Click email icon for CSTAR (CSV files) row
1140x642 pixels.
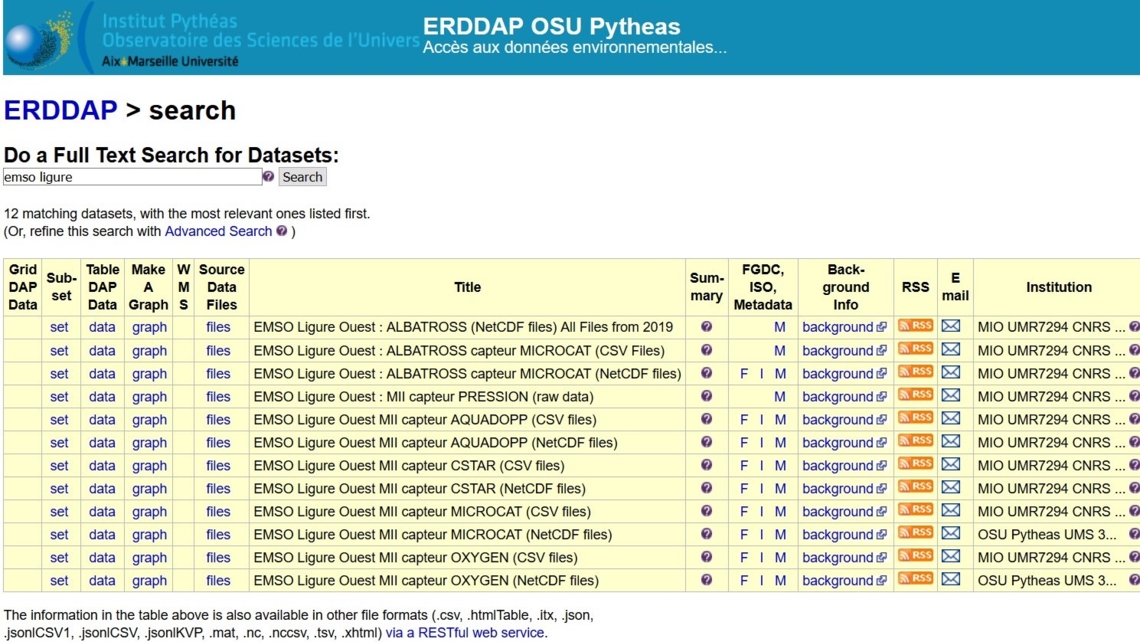[951, 464]
